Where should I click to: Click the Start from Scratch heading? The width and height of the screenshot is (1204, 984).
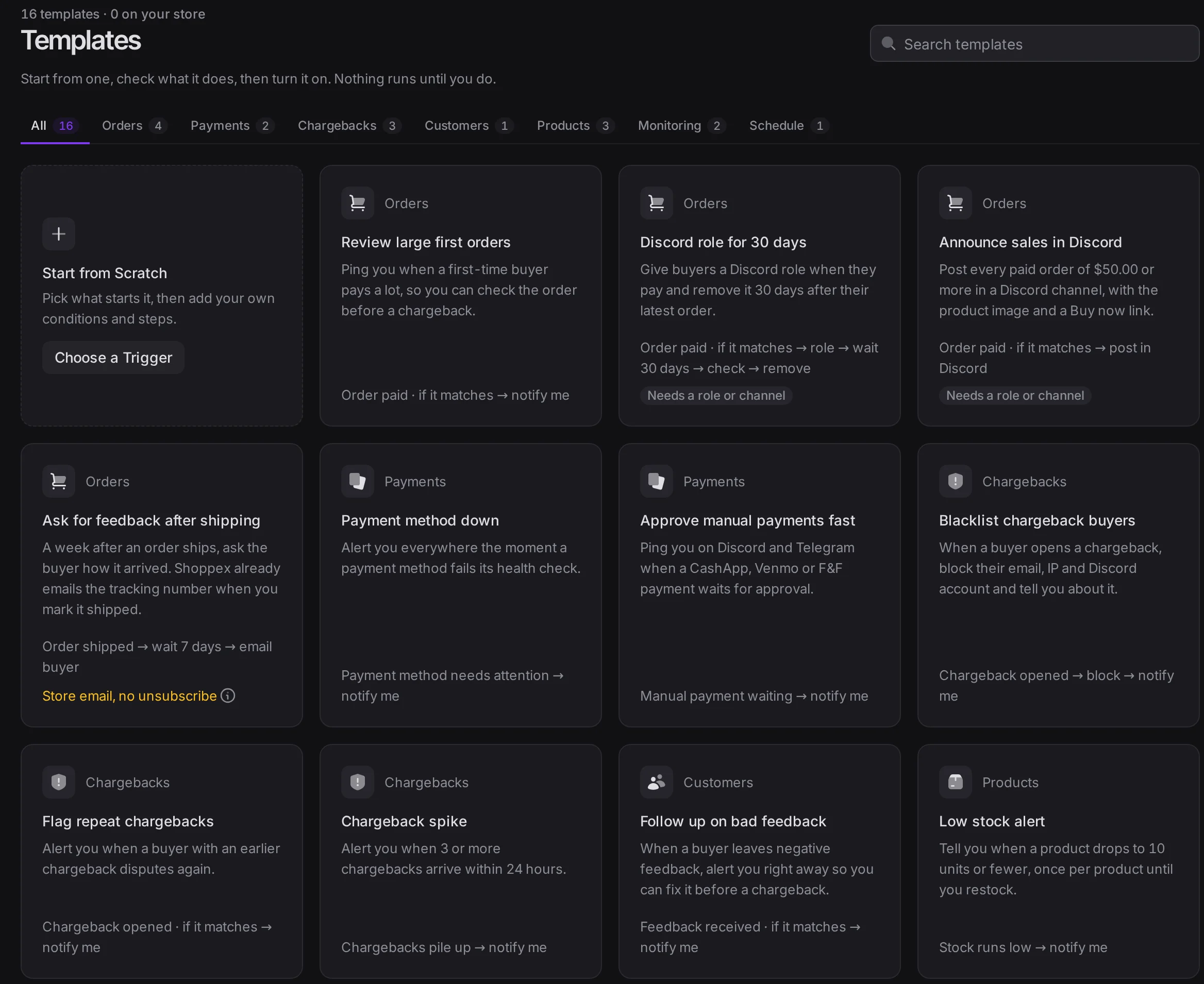pos(105,273)
